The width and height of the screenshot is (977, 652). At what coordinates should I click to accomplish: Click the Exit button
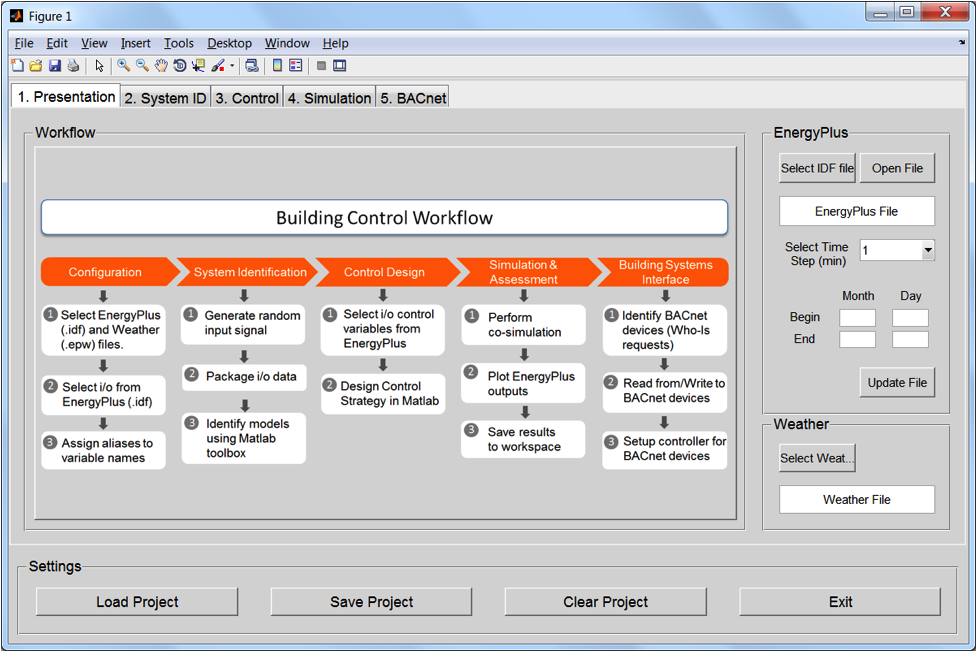840,602
